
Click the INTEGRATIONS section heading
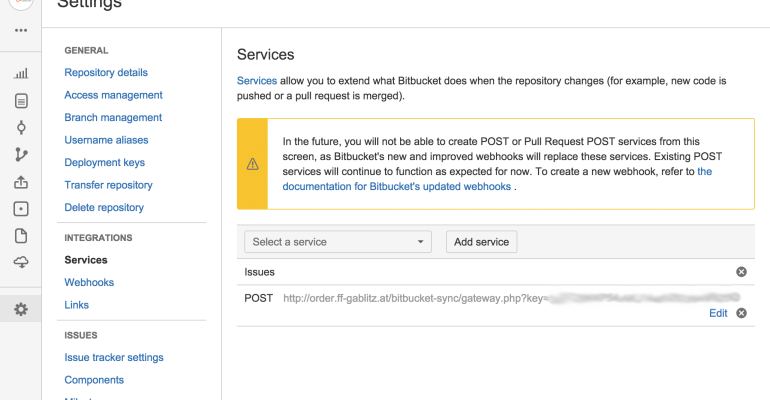(x=98, y=238)
